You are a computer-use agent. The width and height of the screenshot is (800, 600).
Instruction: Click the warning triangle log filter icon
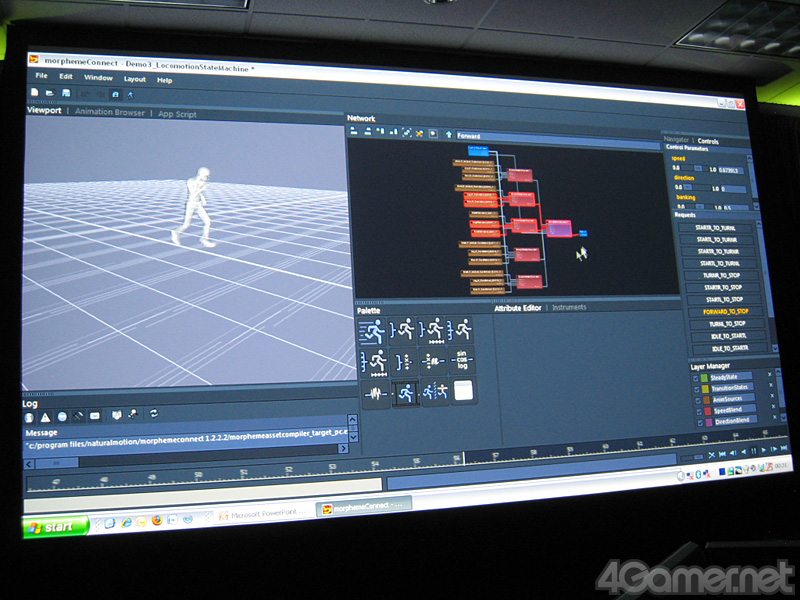pyautogui.click(x=45, y=417)
